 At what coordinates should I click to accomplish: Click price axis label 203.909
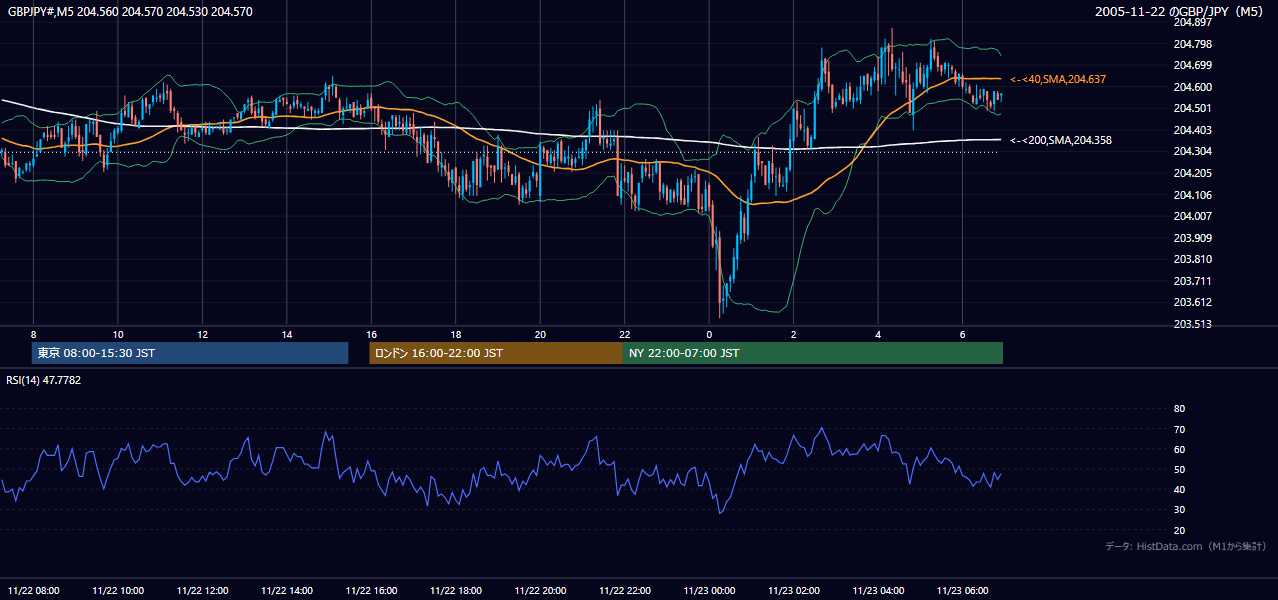coord(1192,238)
